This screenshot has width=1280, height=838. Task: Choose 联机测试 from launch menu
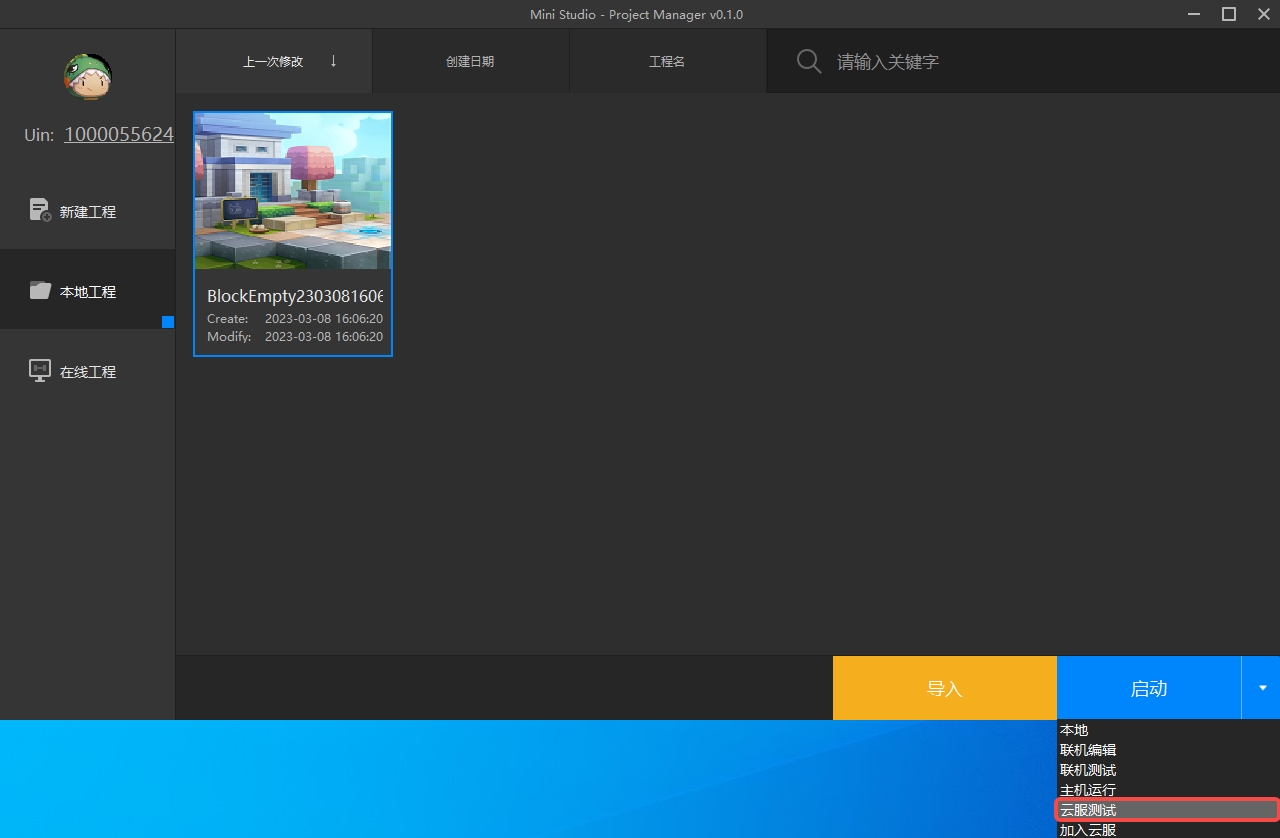[x=1168, y=770]
